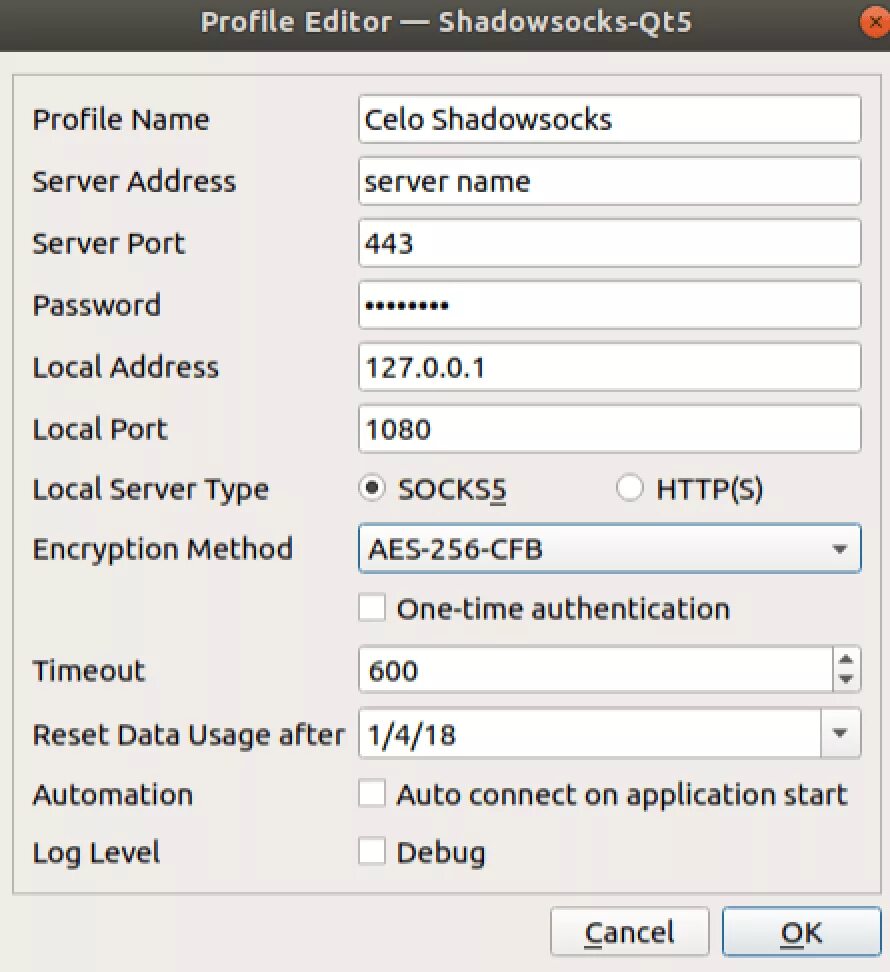Click the Encryption Method label

click(162, 549)
